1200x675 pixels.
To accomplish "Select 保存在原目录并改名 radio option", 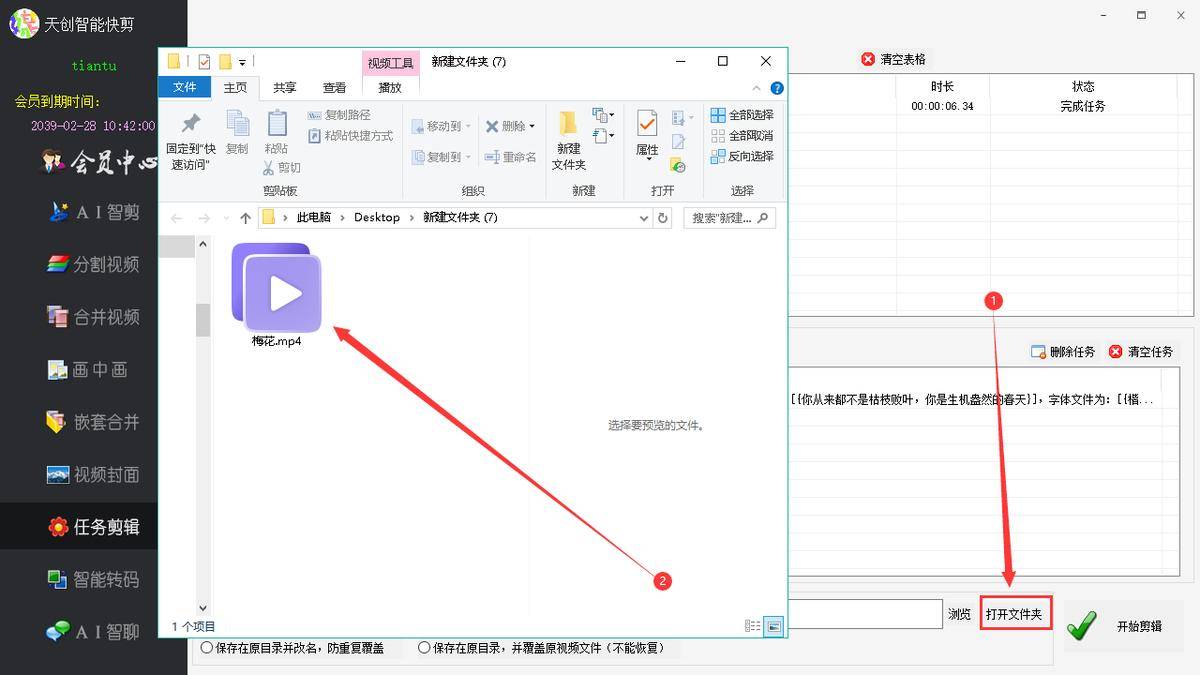I will coord(292,648).
